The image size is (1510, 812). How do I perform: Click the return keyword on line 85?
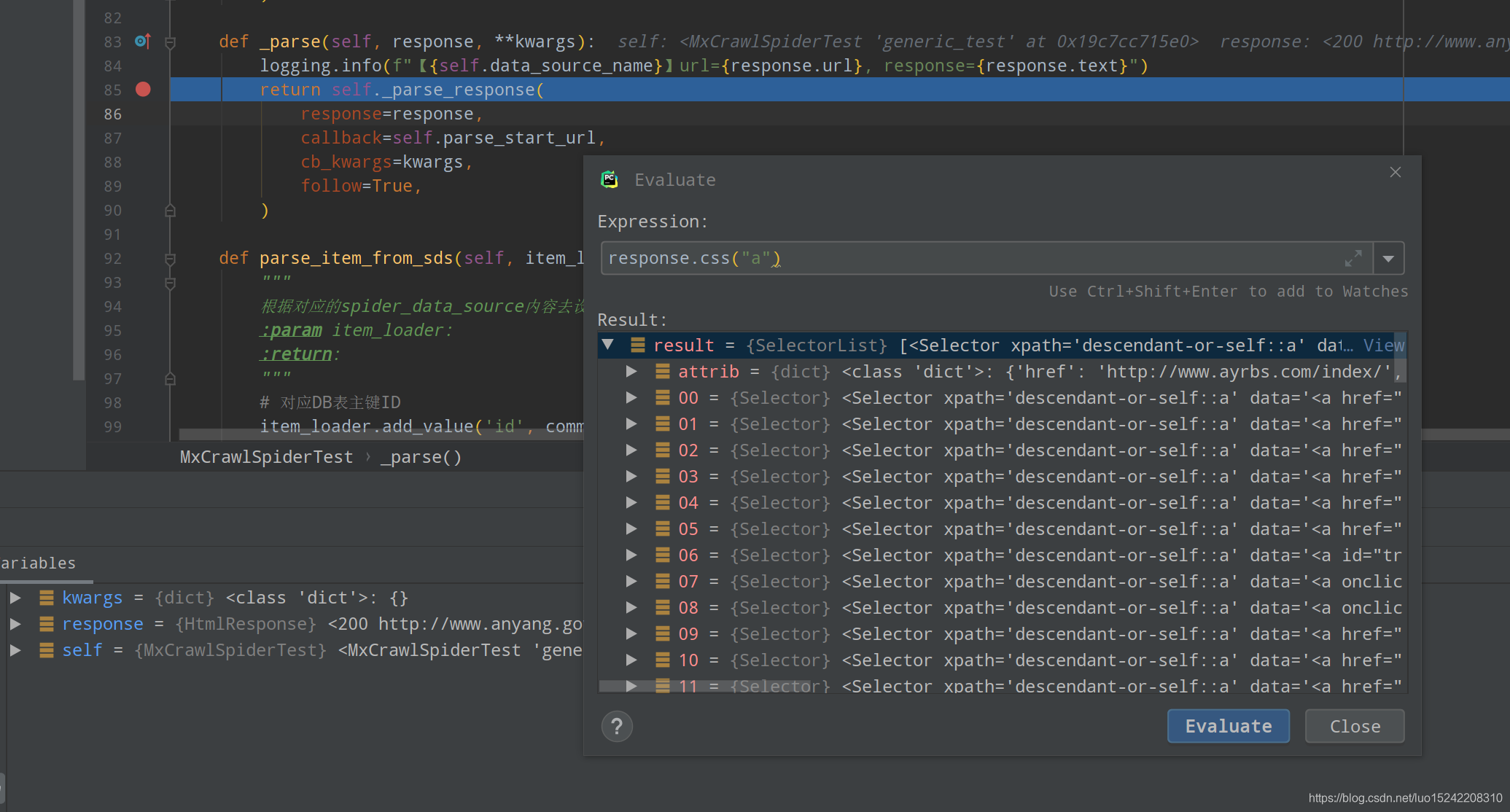coord(290,90)
